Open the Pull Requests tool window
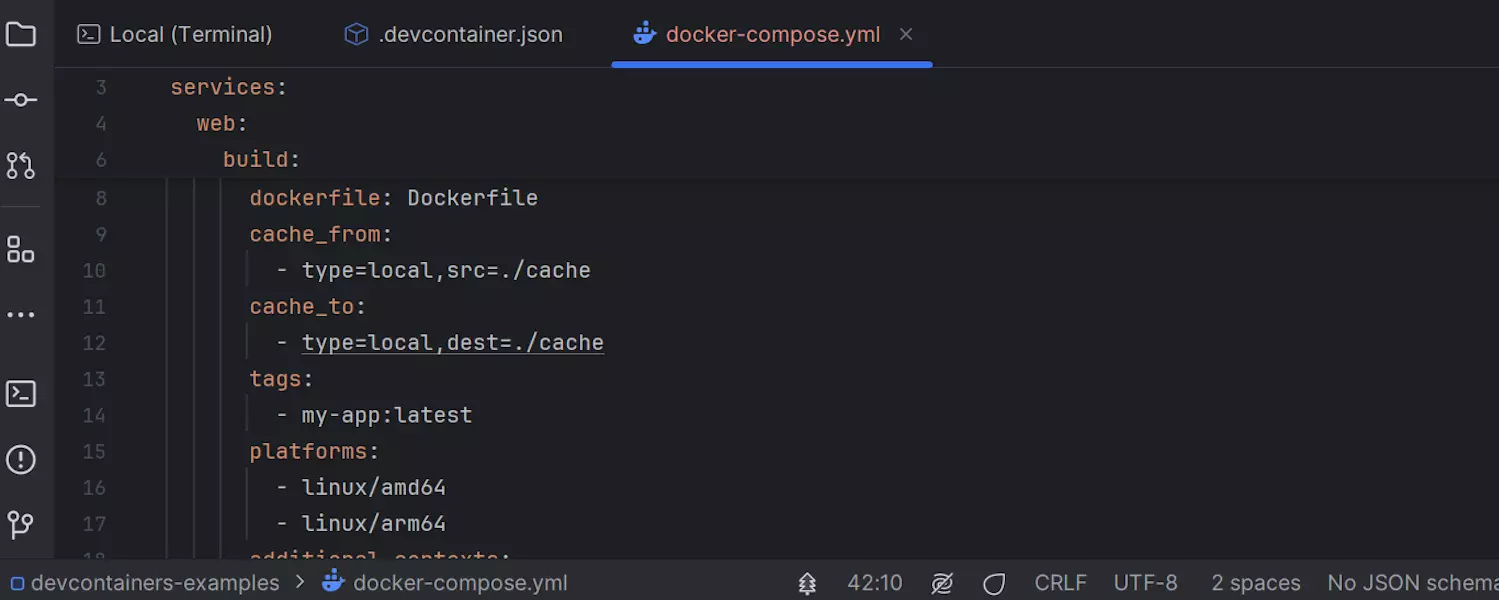The width and height of the screenshot is (1499, 600). click(x=21, y=166)
